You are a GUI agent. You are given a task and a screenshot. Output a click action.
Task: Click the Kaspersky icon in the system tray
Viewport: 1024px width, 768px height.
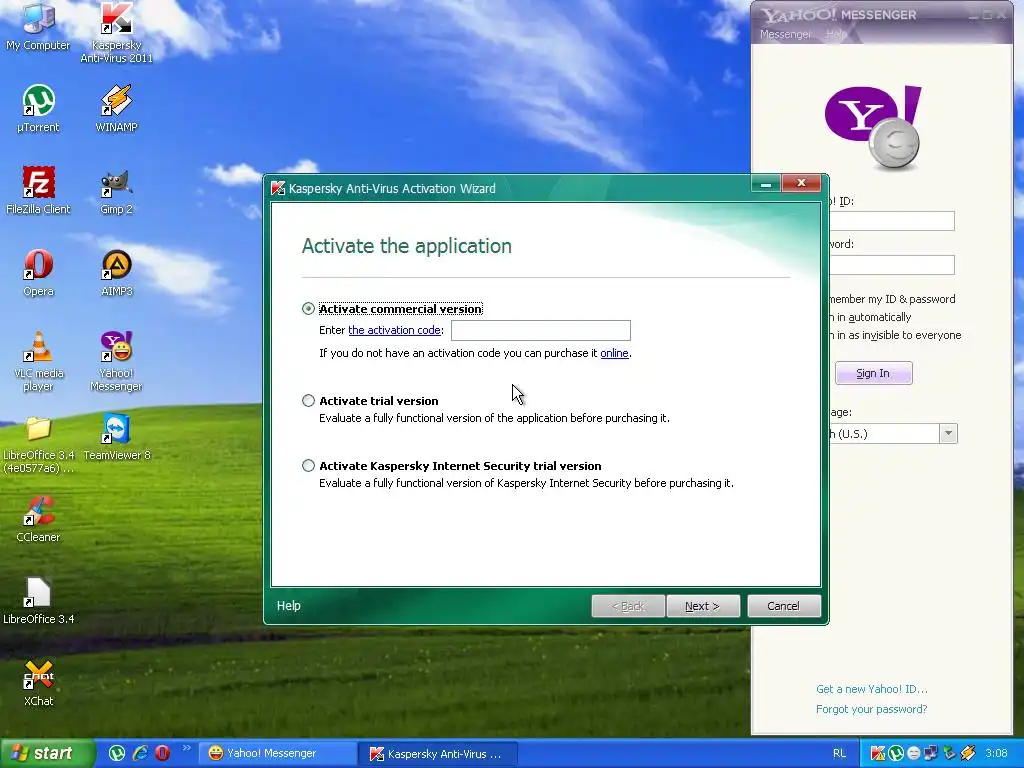pyautogui.click(x=878, y=754)
